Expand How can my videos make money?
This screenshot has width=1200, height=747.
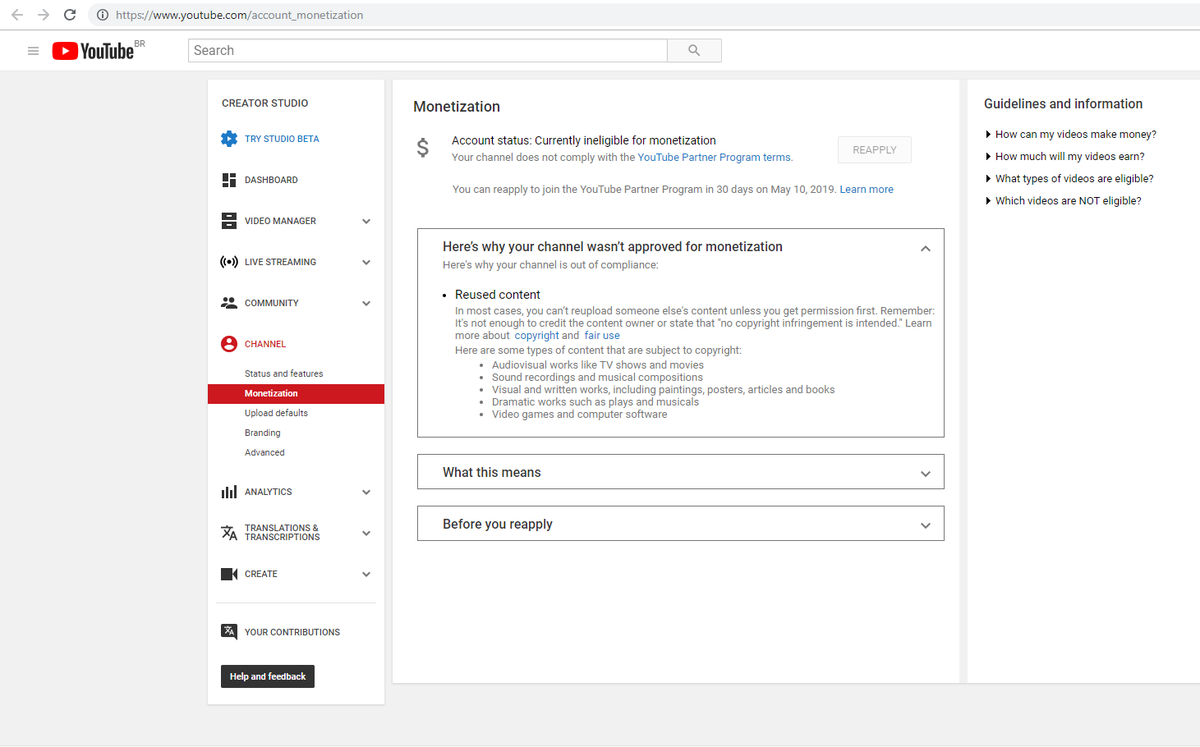coord(1070,134)
